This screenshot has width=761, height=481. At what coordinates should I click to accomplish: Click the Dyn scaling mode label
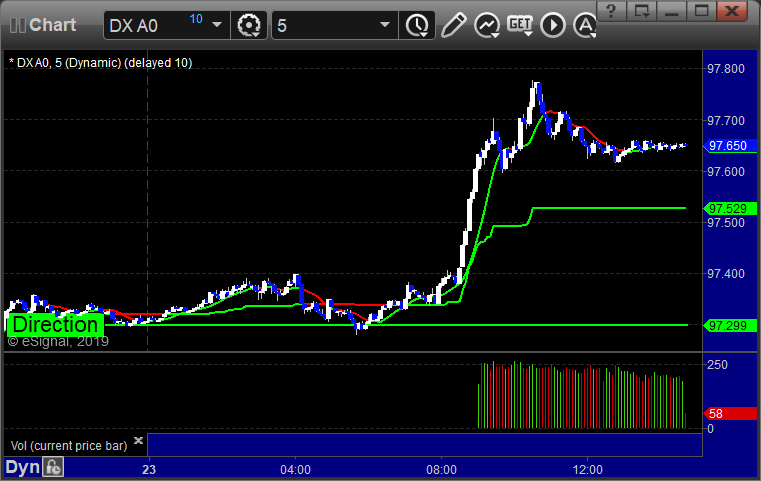tap(22, 467)
